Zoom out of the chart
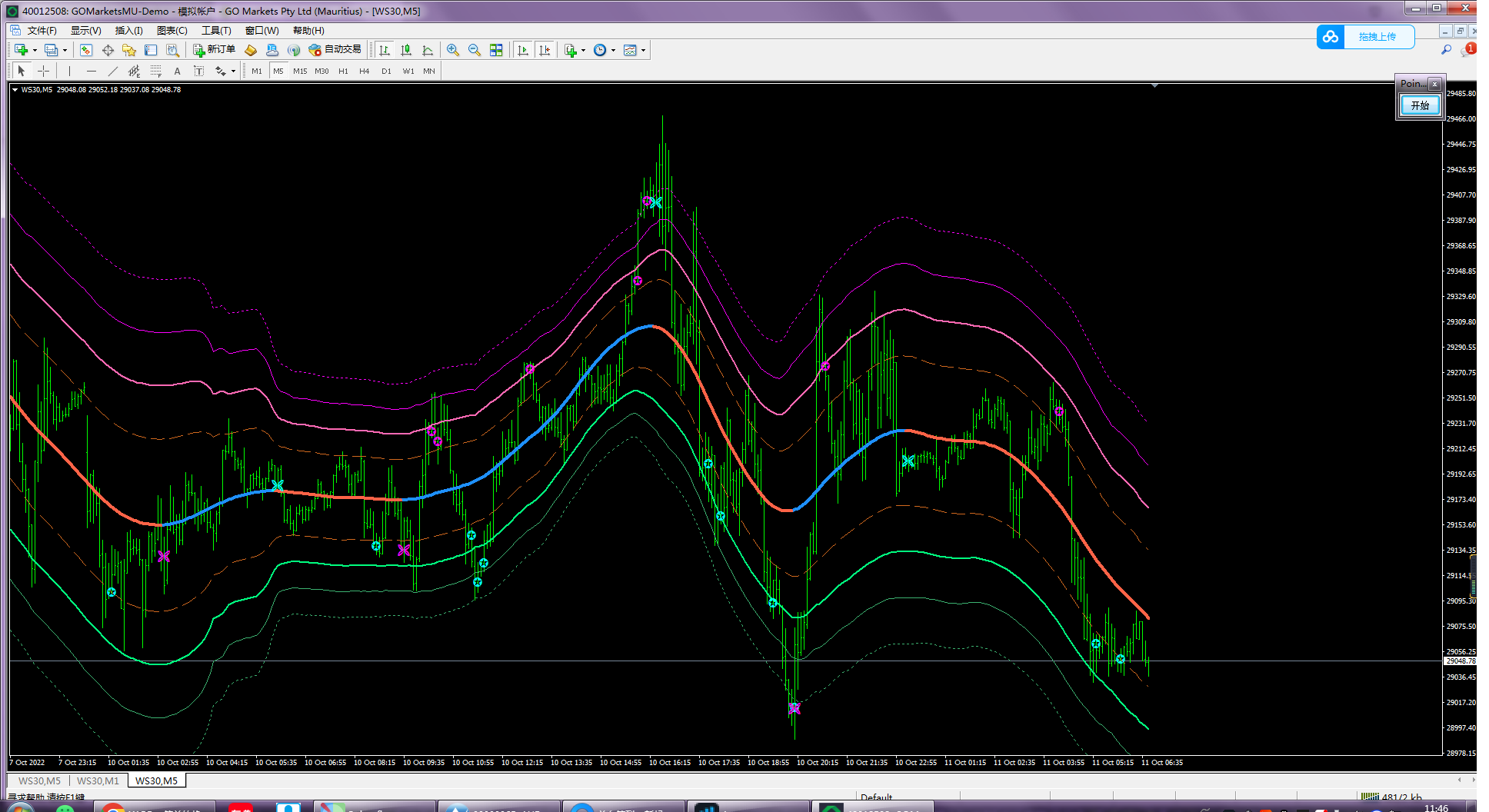This screenshot has width=1489, height=812. 475,50
